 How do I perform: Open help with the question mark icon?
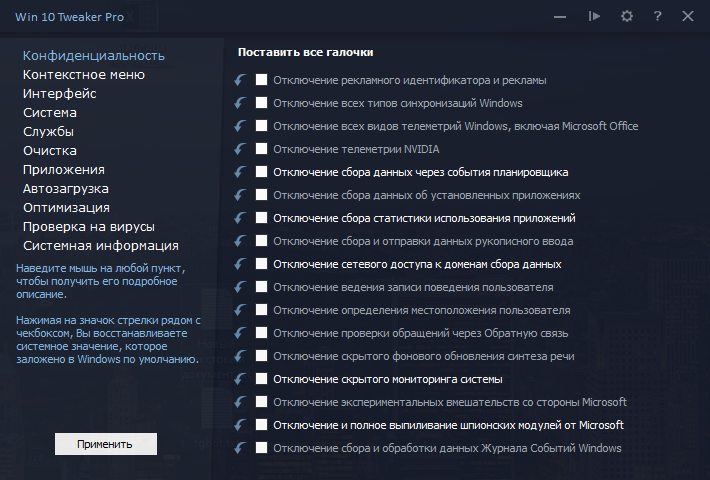pos(657,17)
